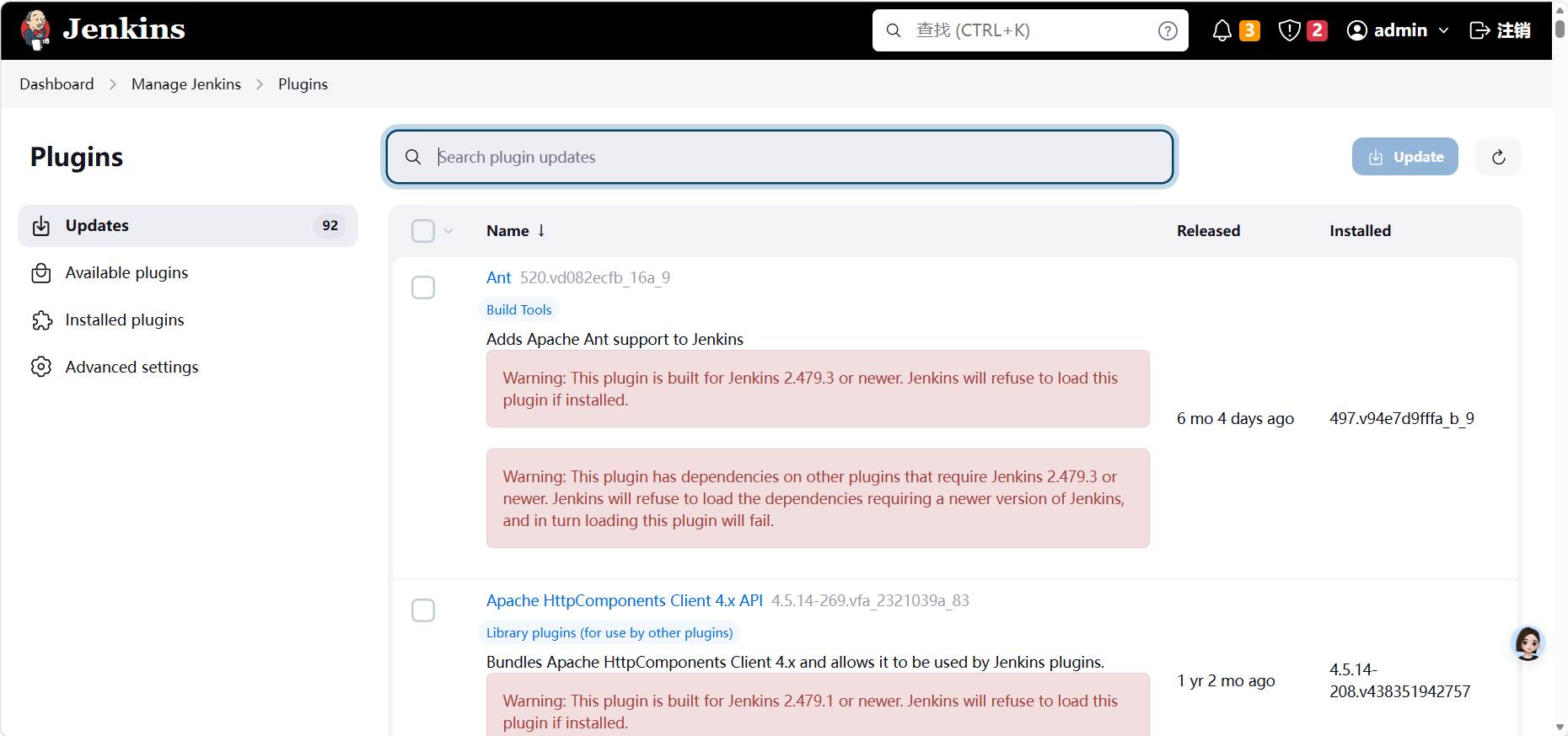Click the refresh plugin updates icon

pyautogui.click(x=1498, y=157)
